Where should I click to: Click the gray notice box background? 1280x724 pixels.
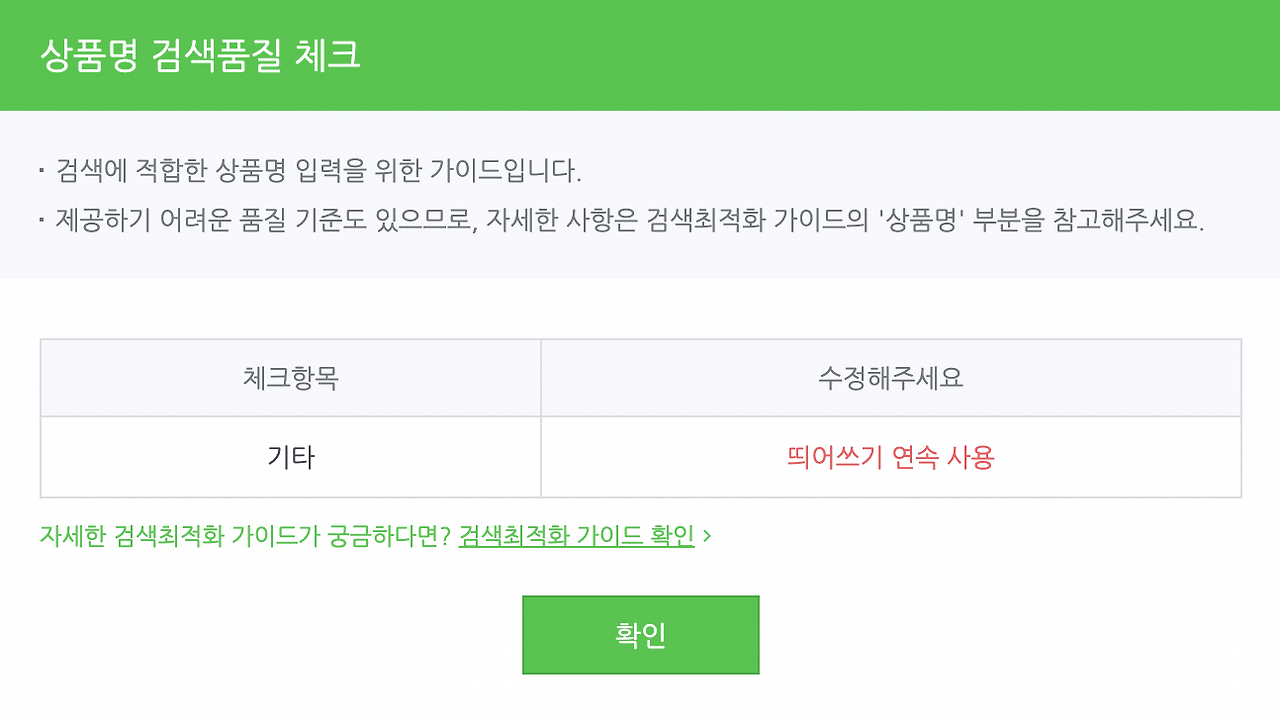[640, 195]
